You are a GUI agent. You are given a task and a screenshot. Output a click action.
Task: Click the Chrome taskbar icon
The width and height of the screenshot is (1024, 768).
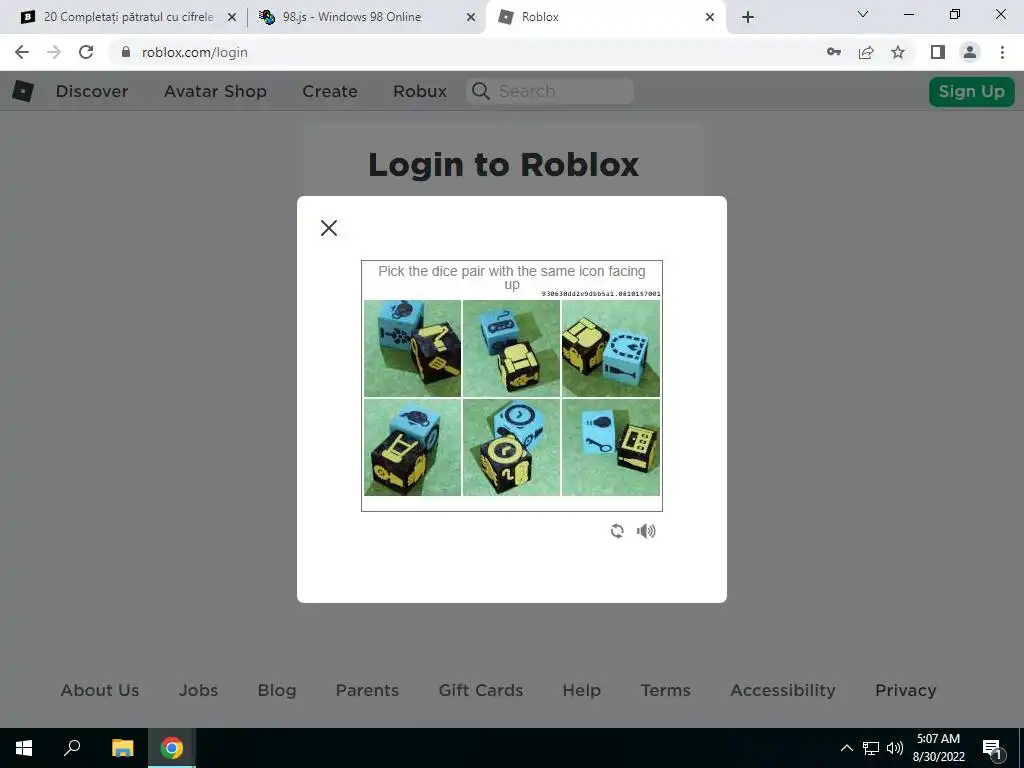click(172, 748)
